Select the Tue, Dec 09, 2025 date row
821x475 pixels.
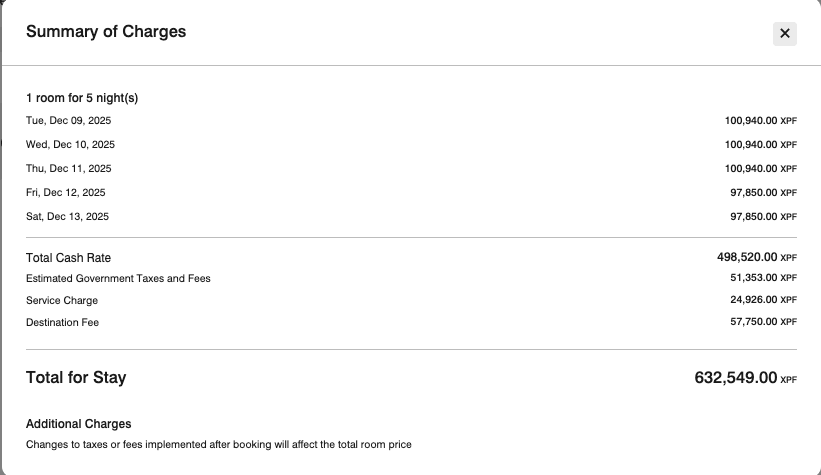click(68, 121)
